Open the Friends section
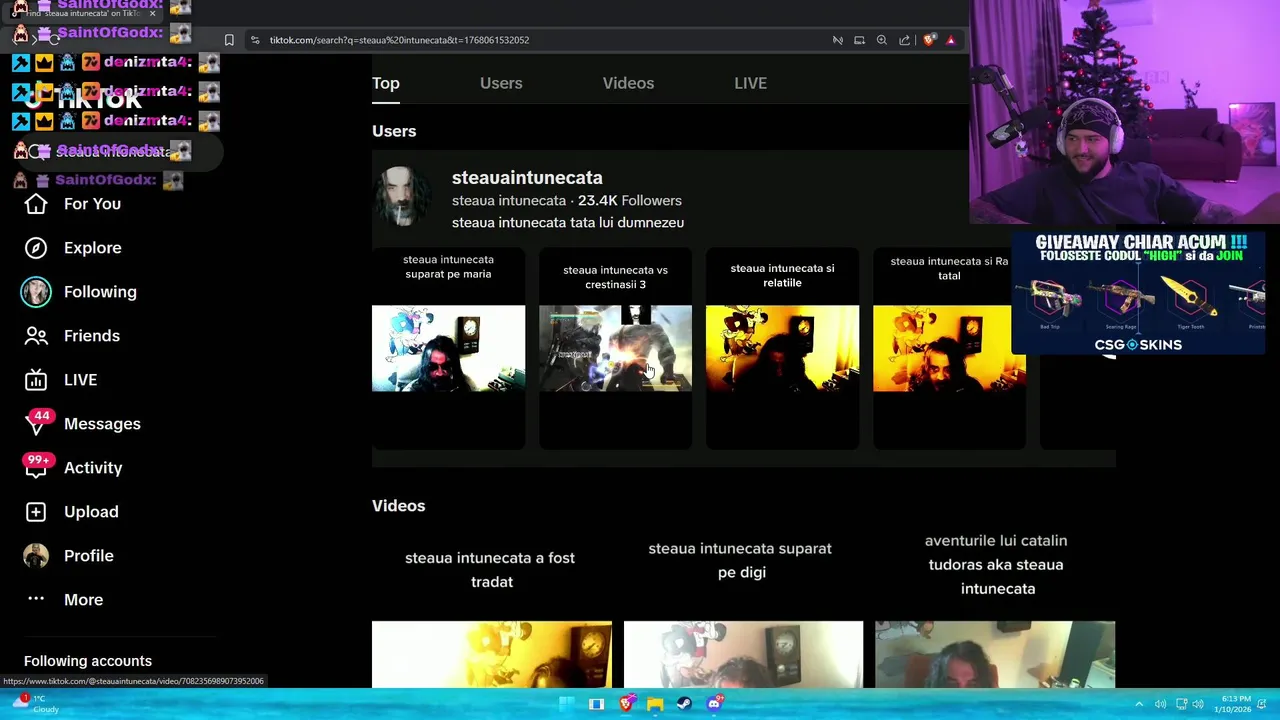1280x720 pixels. (71, 336)
